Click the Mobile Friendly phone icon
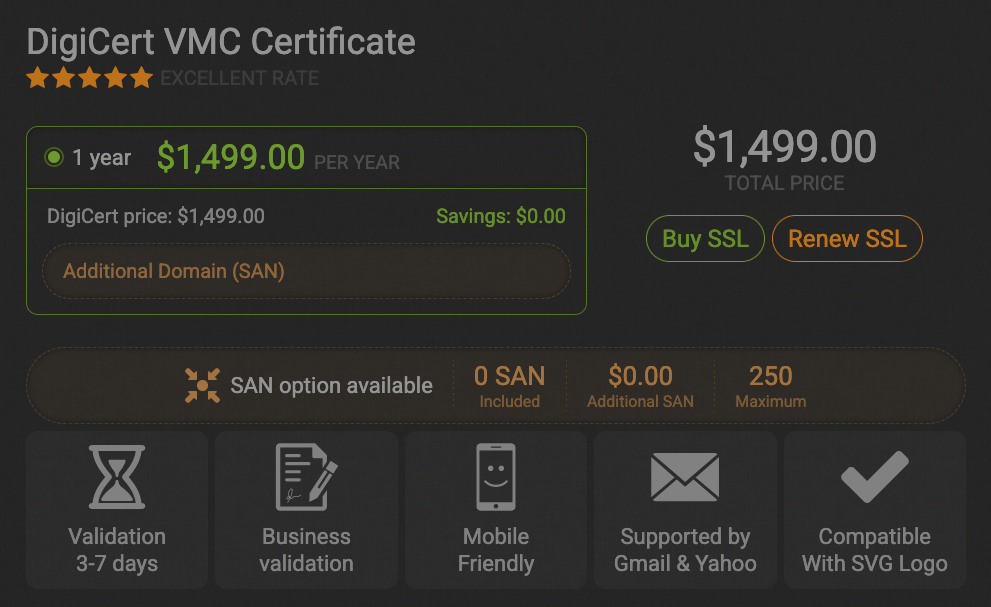The height and width of the screenshot is (607, 991). [x=495, y=477]
